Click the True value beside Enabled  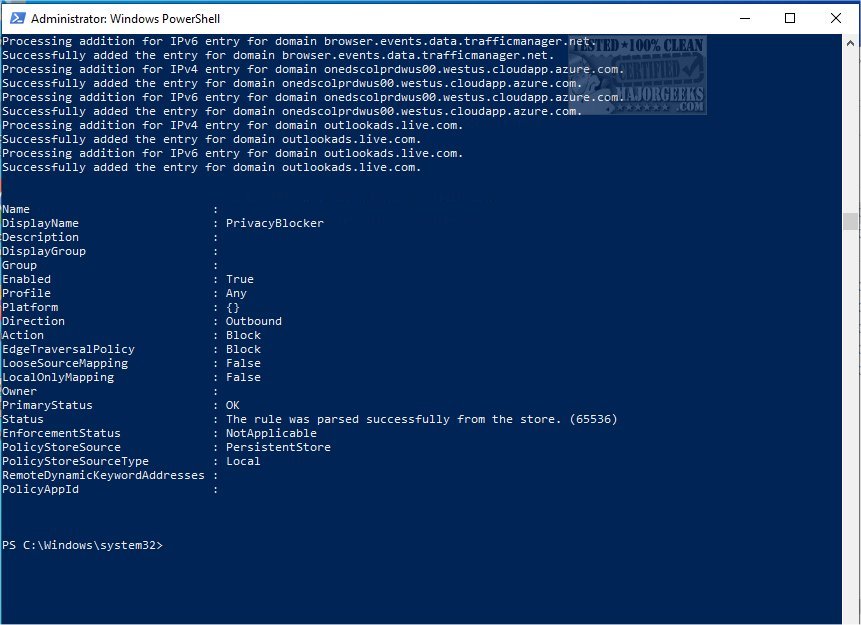[240, 279]
